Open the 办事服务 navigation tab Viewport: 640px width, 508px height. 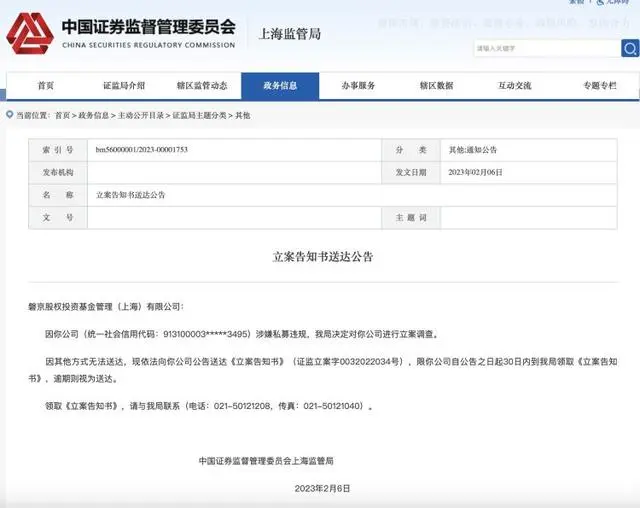point(358,86)
